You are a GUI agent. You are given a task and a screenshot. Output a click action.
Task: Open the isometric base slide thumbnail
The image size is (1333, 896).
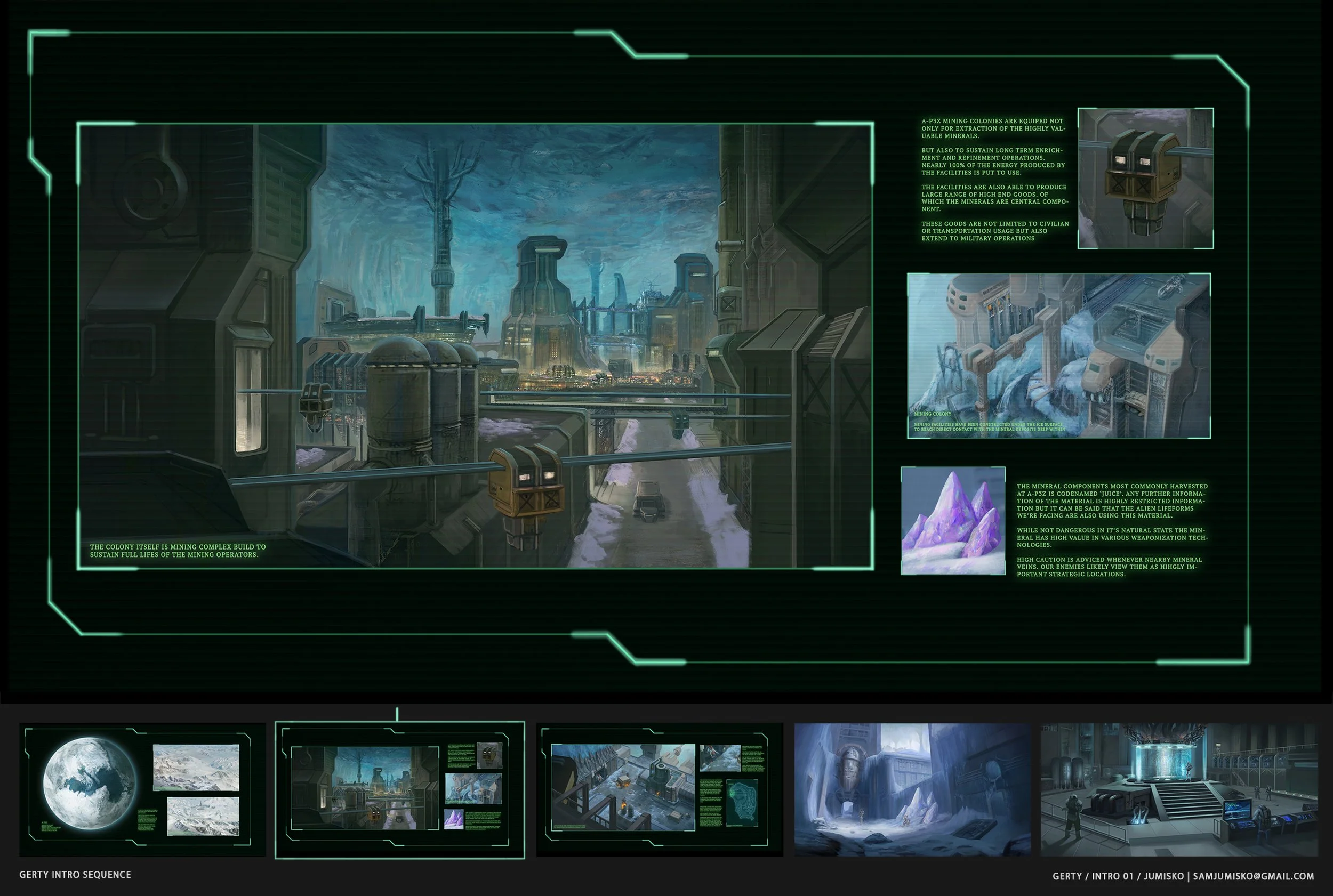pyautogui.click(x=659, y=789)
